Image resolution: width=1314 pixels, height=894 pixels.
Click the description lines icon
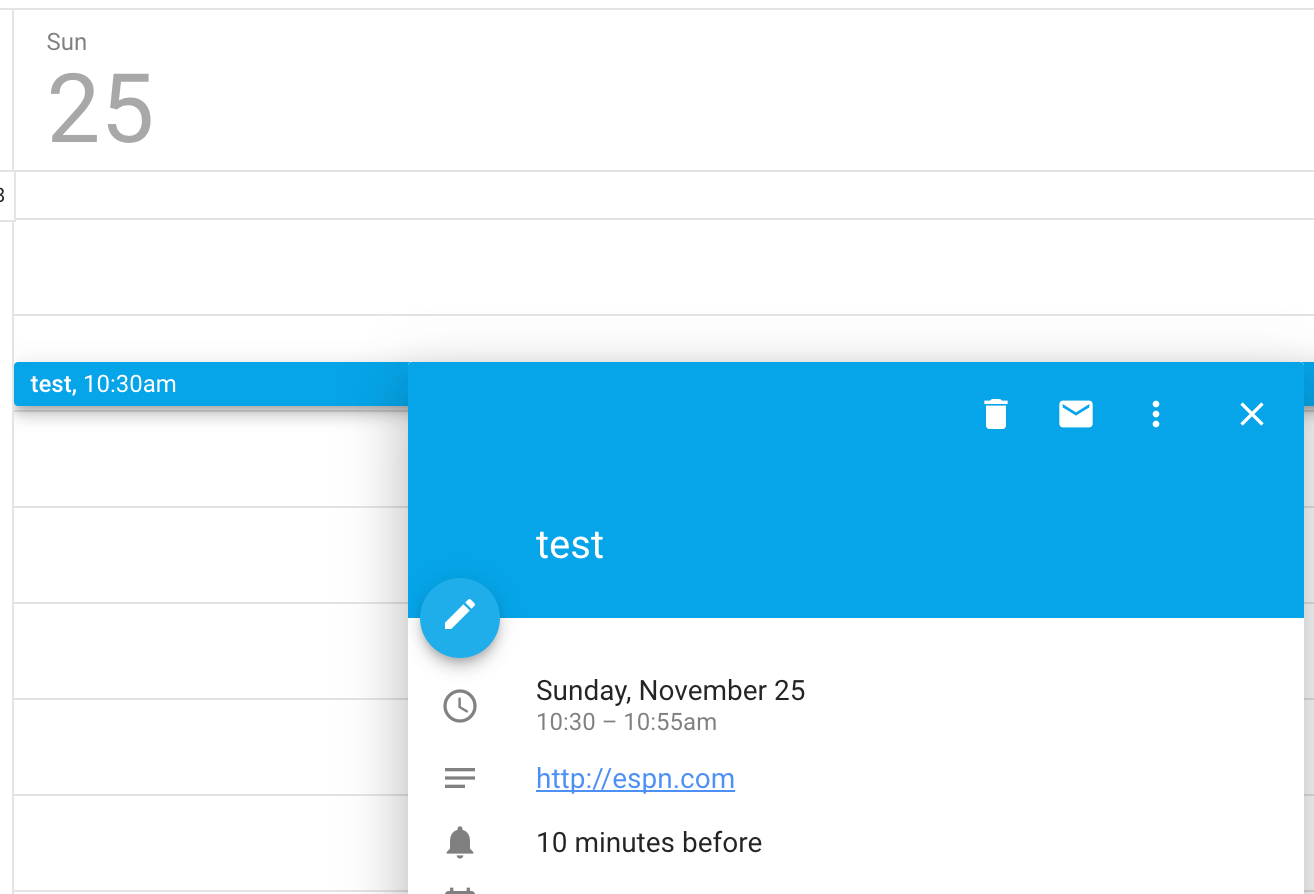460,777
